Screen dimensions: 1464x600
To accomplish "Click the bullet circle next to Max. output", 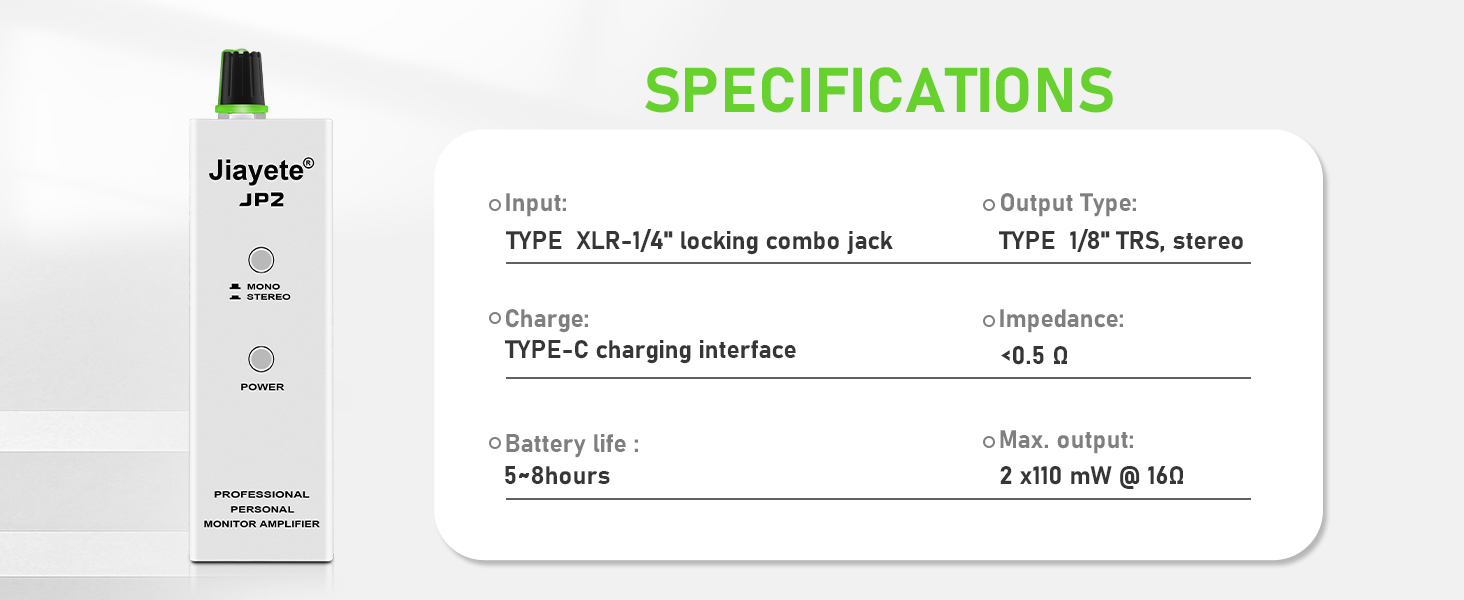I will pyautogui.click(x=989, y=440).
